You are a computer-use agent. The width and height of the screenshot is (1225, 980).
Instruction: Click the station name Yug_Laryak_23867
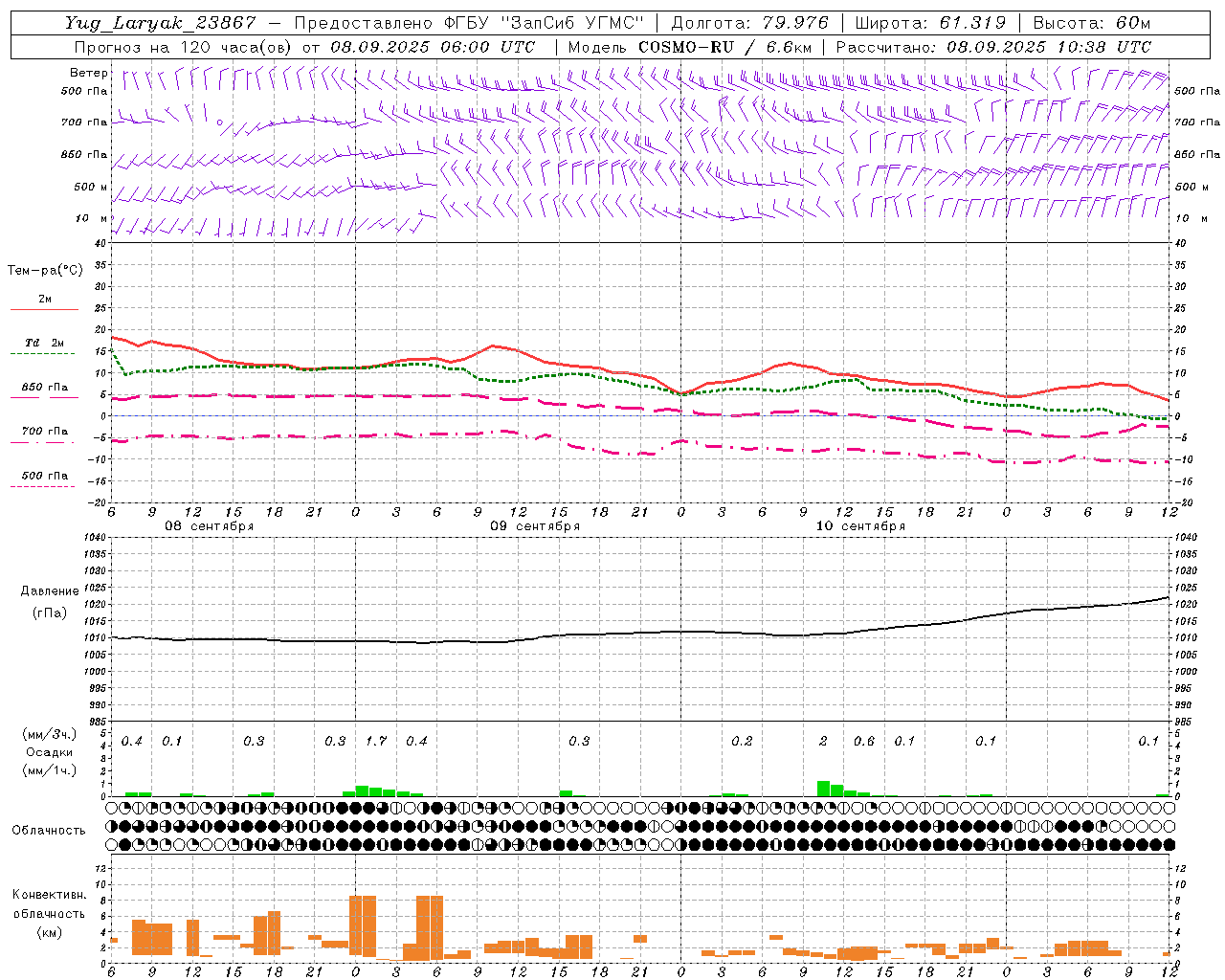pyautogui.click(x=161, y=23)
